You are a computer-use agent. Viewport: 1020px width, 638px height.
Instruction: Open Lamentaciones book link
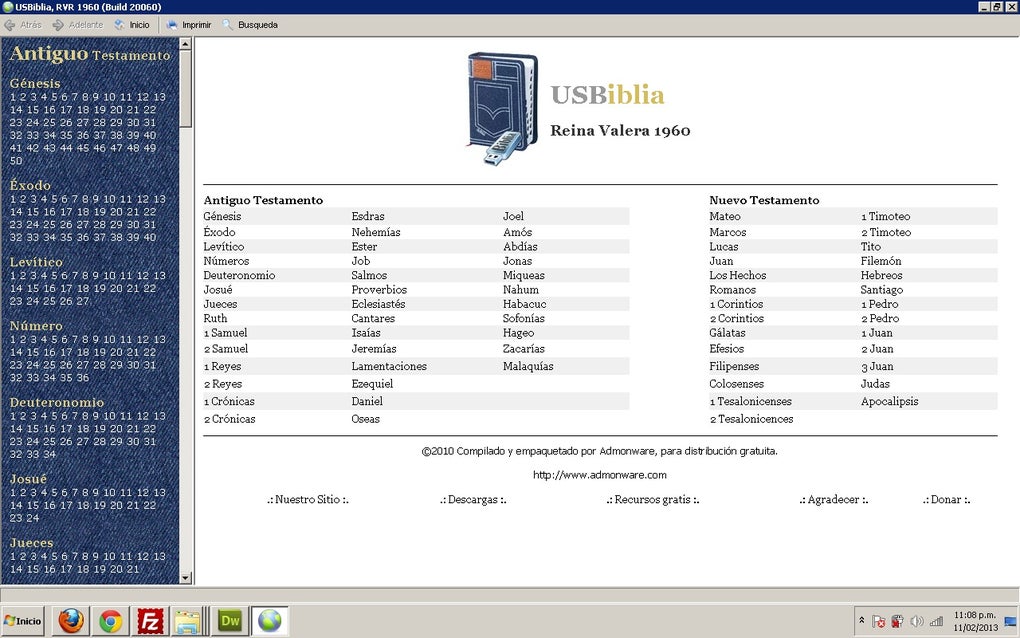coord(389,367)
